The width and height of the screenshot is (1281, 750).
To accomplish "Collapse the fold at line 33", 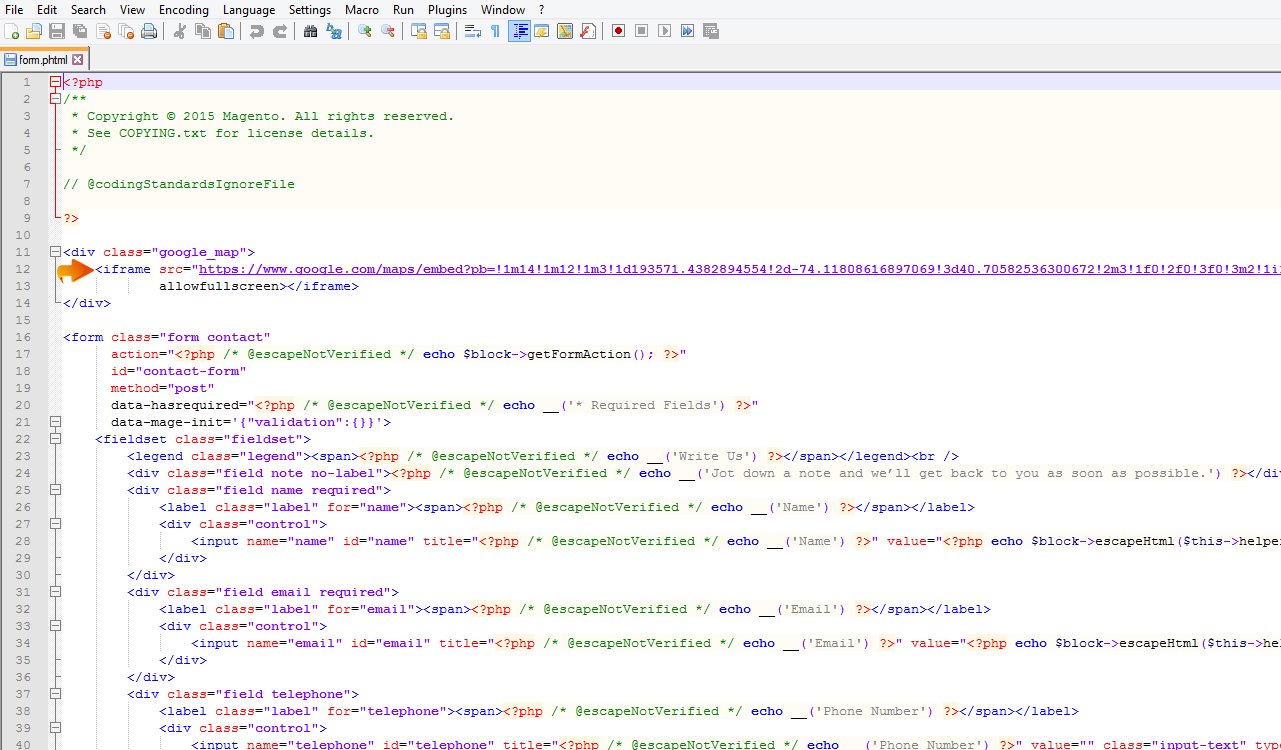I will [56, 626].
